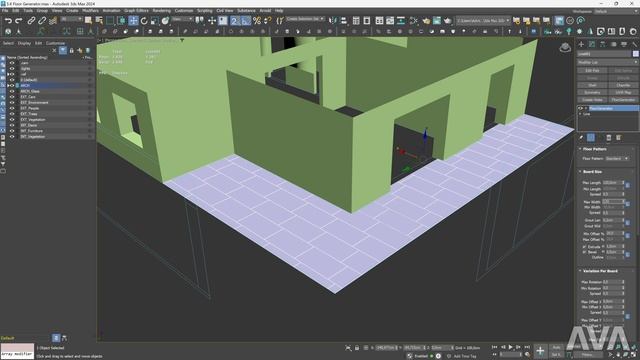This screenshot has width=640, height=360.
Task: Click the Chamfer modifier button
Action: 623,85
